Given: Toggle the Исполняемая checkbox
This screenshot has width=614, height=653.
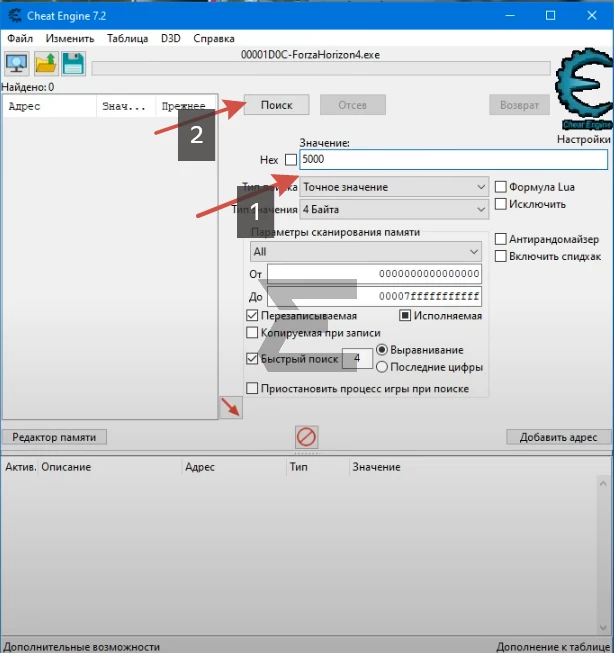Looking at the screenshot, I should pos(405,316).
